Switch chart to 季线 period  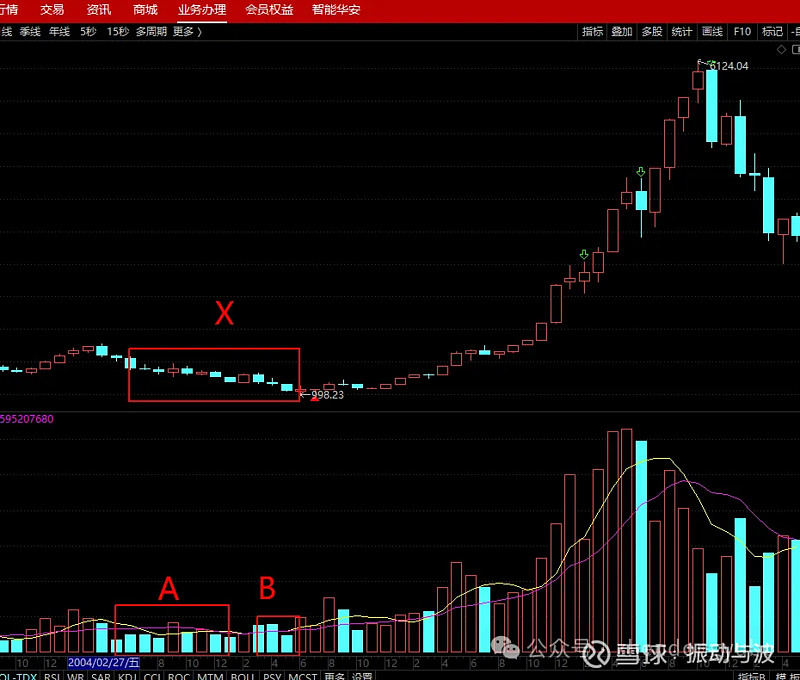coord(30,32)
